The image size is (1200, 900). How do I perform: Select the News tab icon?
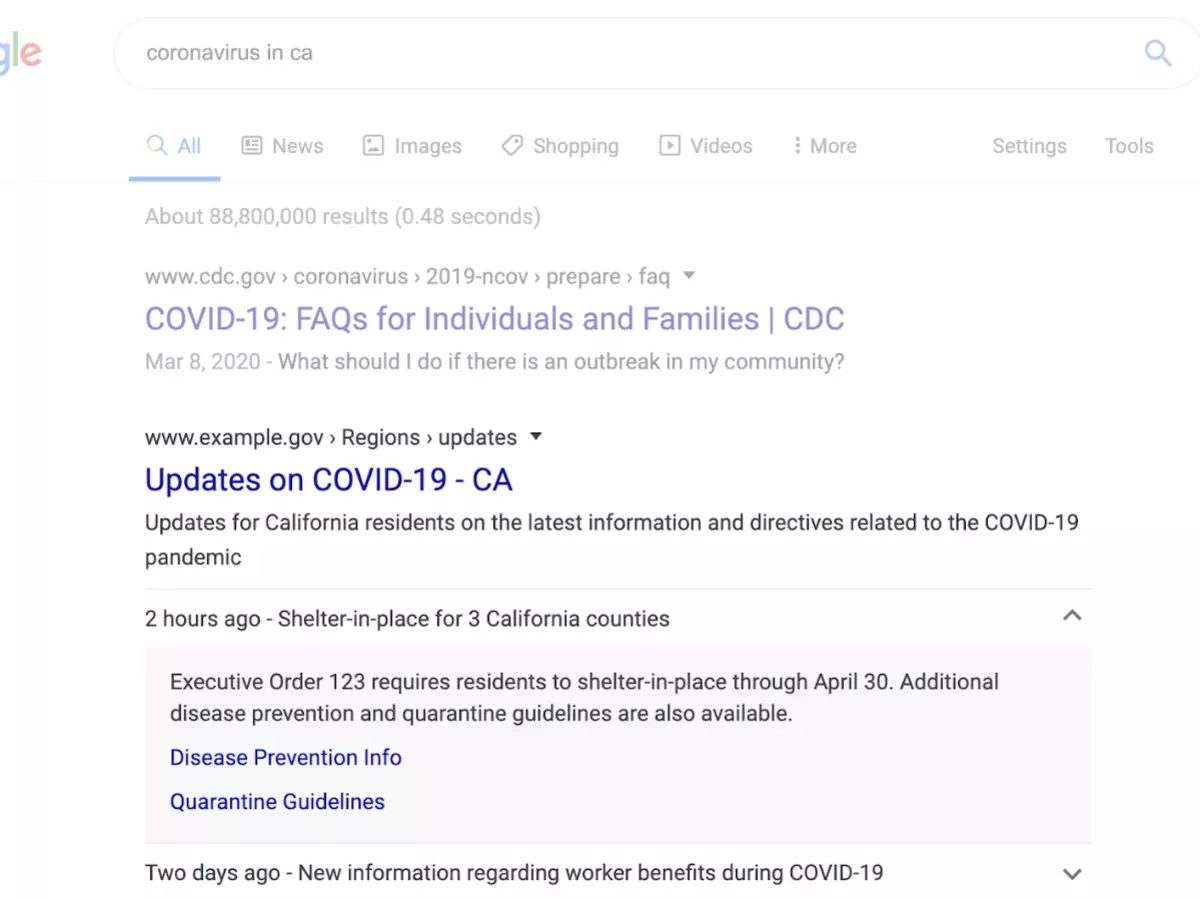(x=250, y=145)
